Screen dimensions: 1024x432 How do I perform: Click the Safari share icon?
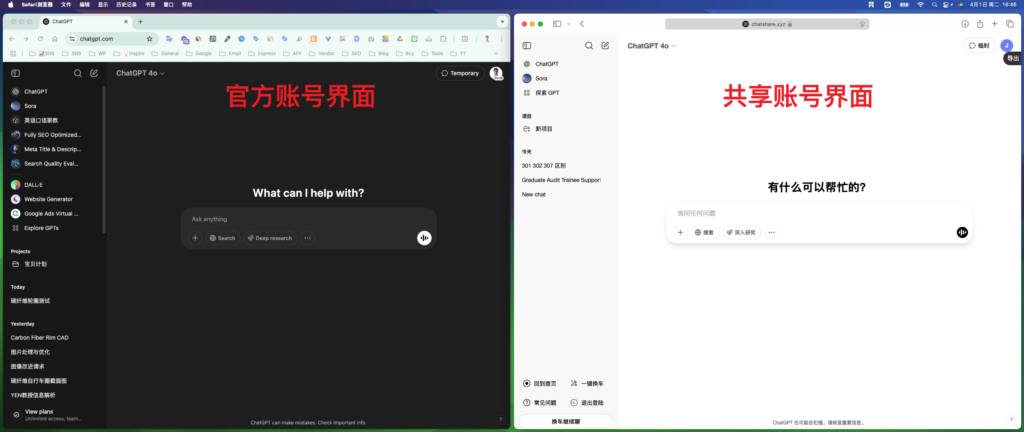(x=980, y=23)
